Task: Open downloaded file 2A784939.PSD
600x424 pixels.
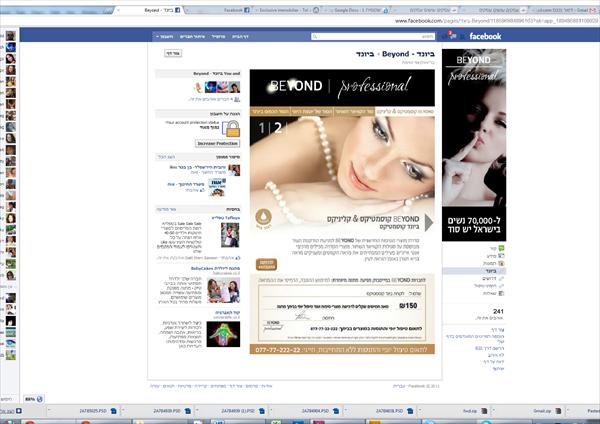Action: tap(167, 411)
